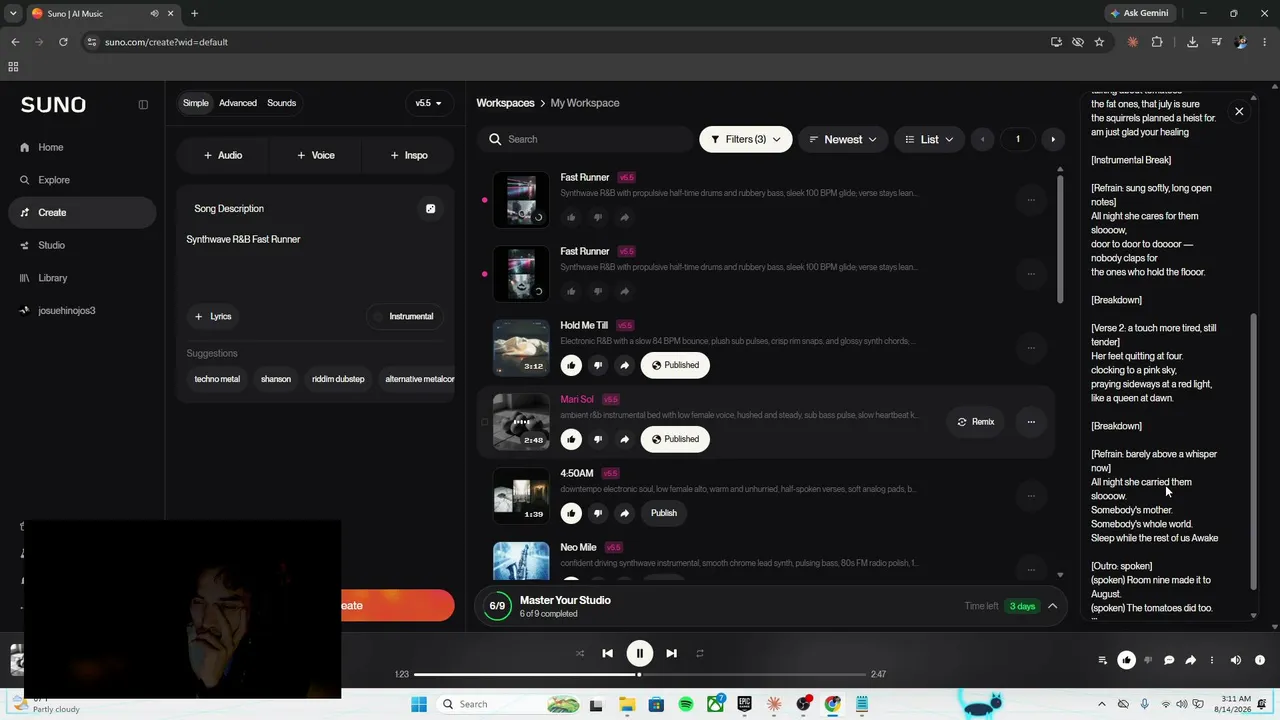Open player more options menu
1280x720 pixels.
pos(1212,660)
